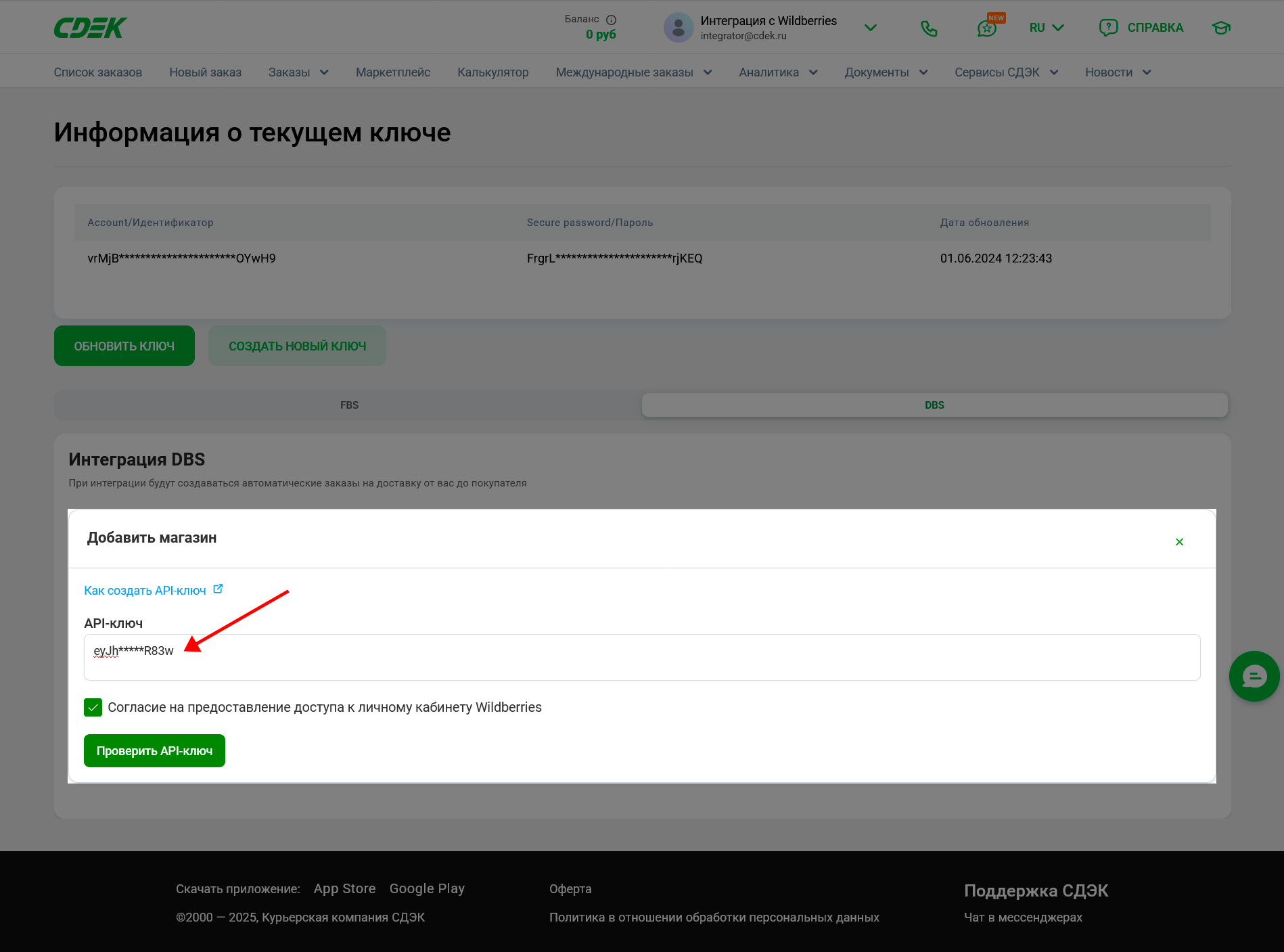Click the account identifier vrMjB…OYwH9
Viewport: 1284px width, 952px height.
[181, 258]
